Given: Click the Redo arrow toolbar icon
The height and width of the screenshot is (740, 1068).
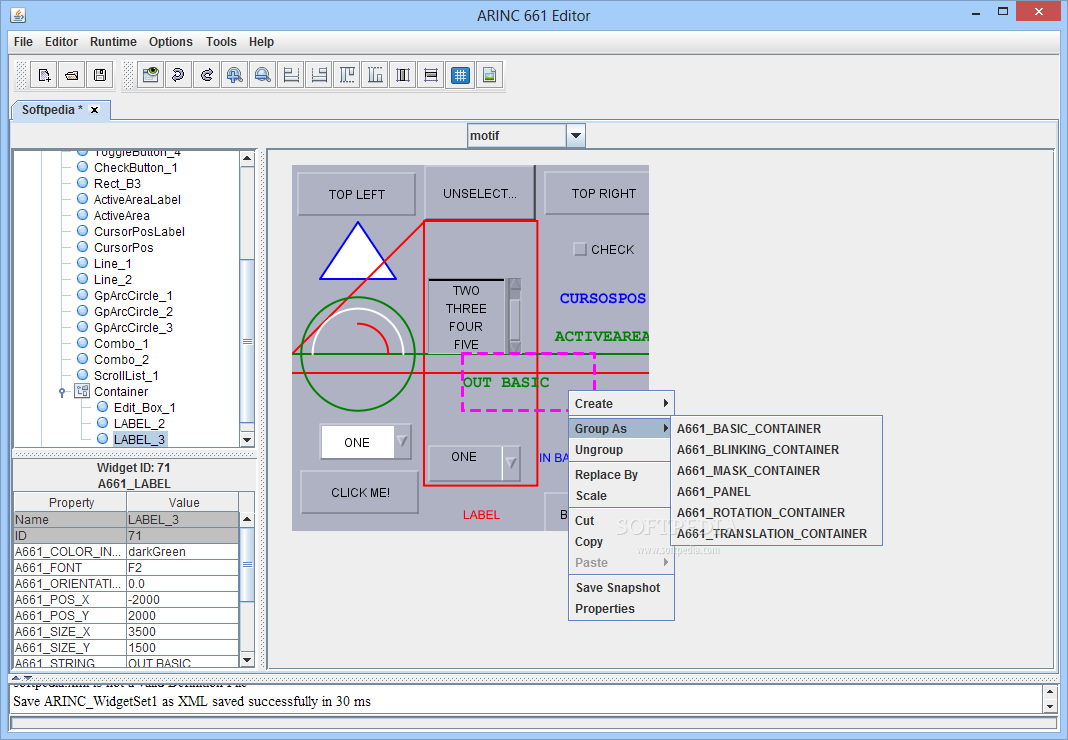Looking at the screenshot, I should [x=206, y=75].
